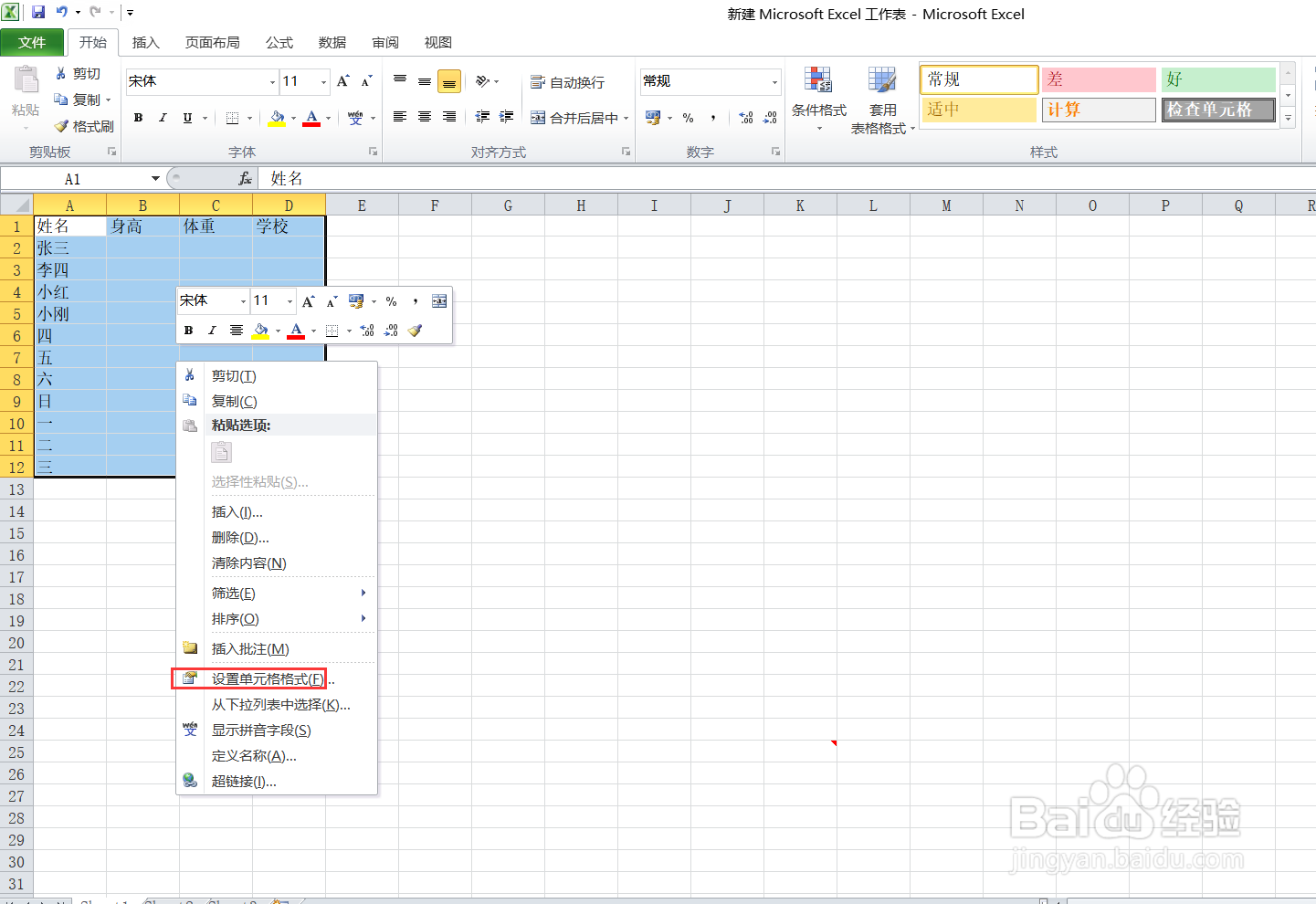Open the ribbon font size 11 dropdown
This screenshot has width=1316, height=904.
(323, 82)
